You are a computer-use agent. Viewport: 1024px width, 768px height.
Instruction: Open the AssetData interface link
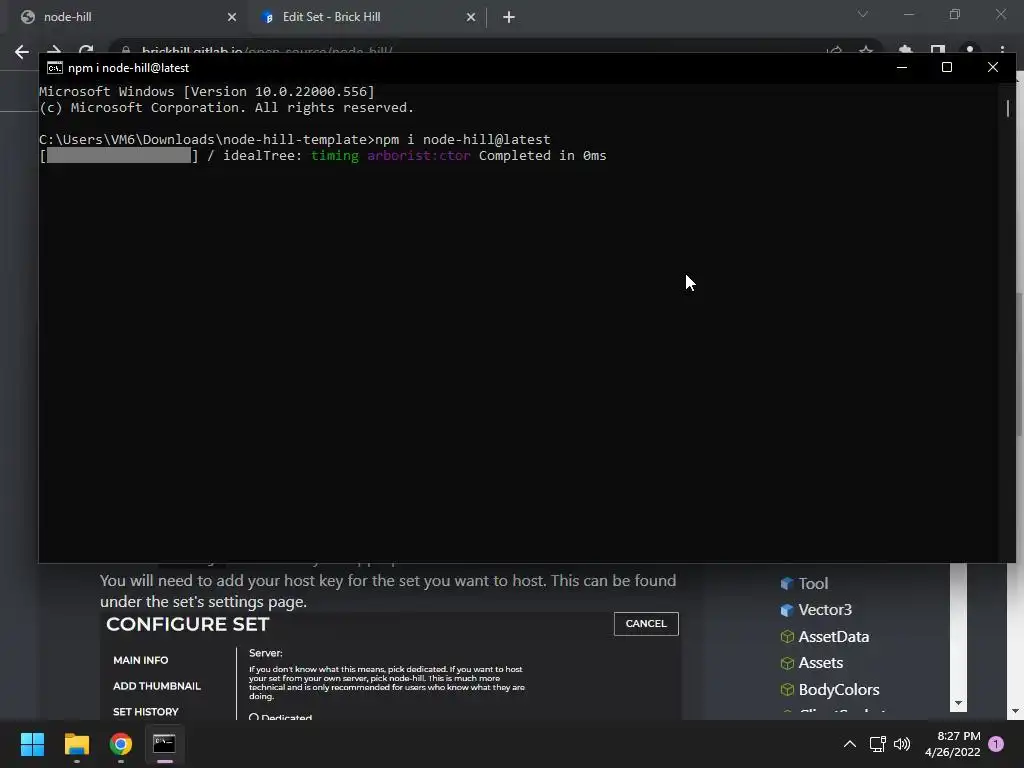click(834, 636)
